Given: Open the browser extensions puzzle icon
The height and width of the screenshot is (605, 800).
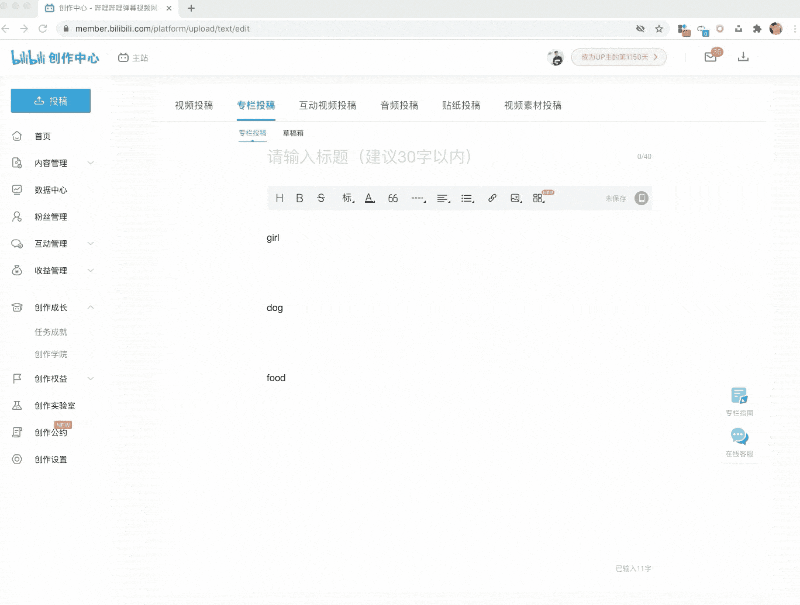Looking at the screenshot, I should click(x=757, y=29).
